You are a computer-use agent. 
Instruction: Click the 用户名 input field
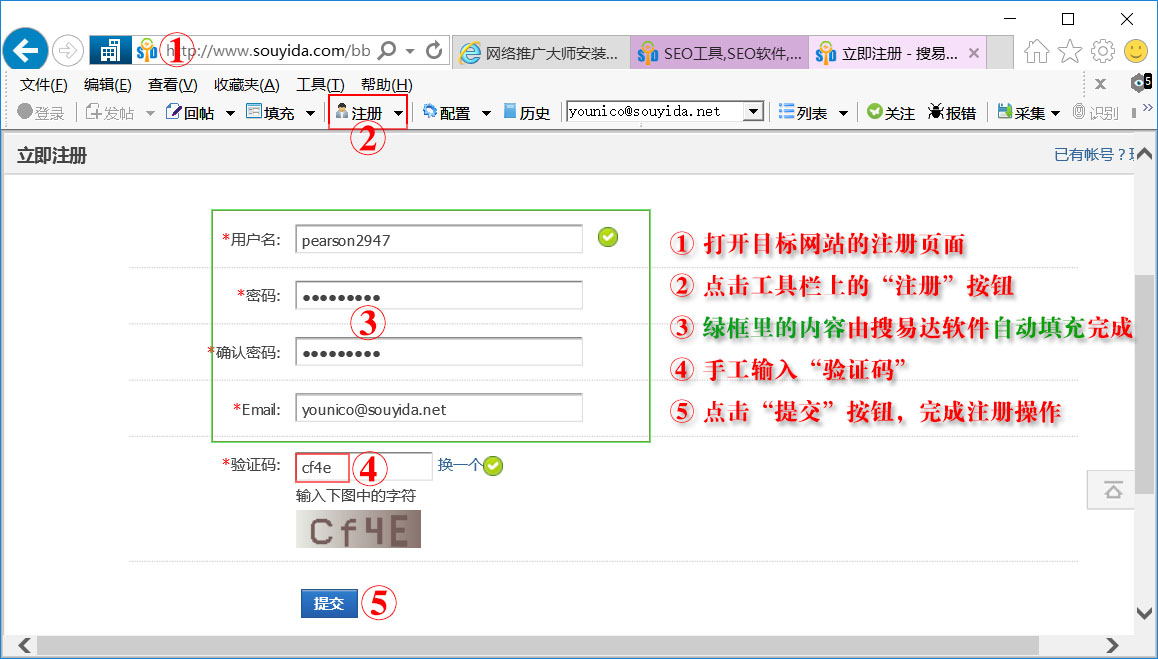click(x=439, y=239)
